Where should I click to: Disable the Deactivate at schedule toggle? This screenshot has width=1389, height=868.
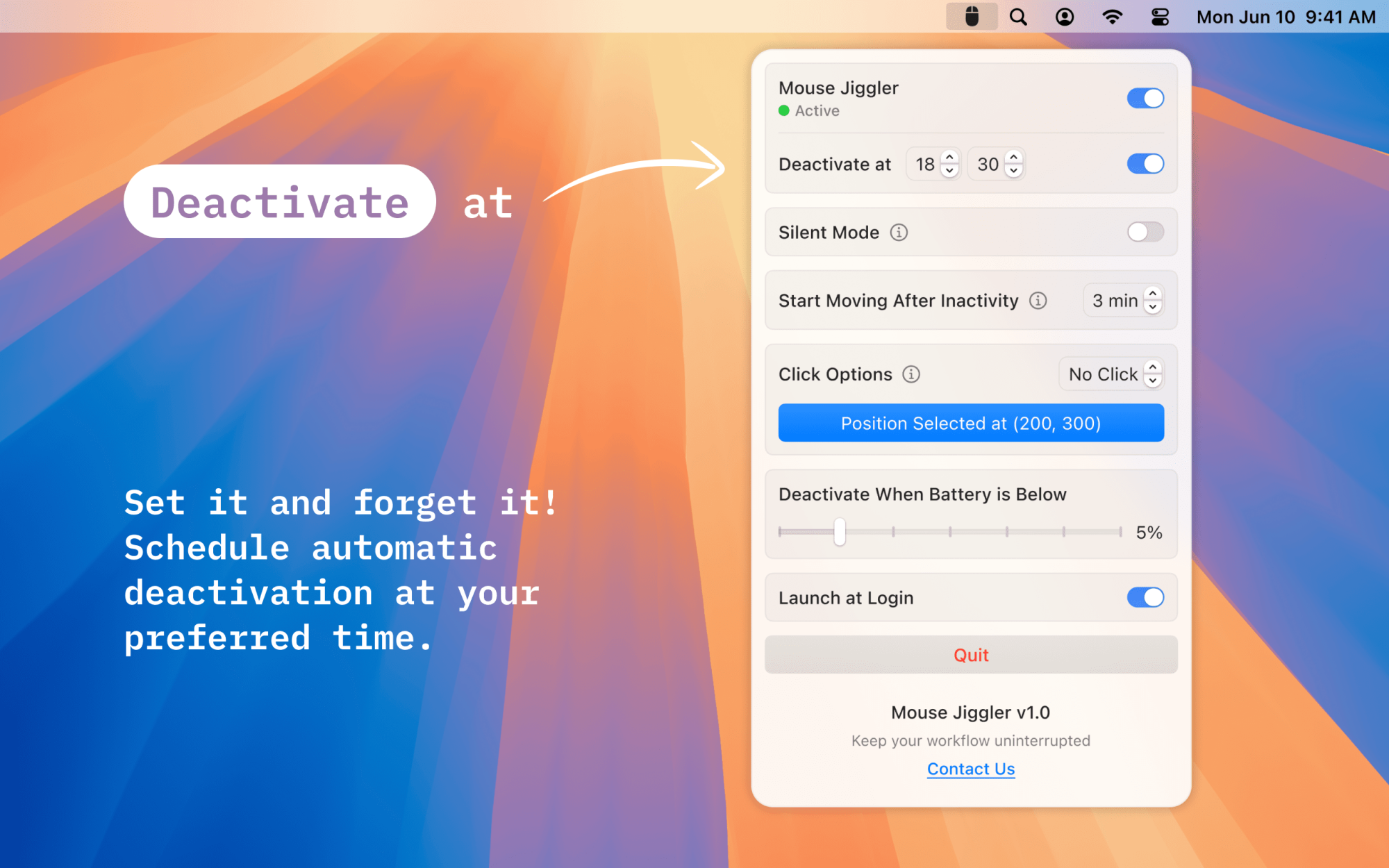[1145, 164]
